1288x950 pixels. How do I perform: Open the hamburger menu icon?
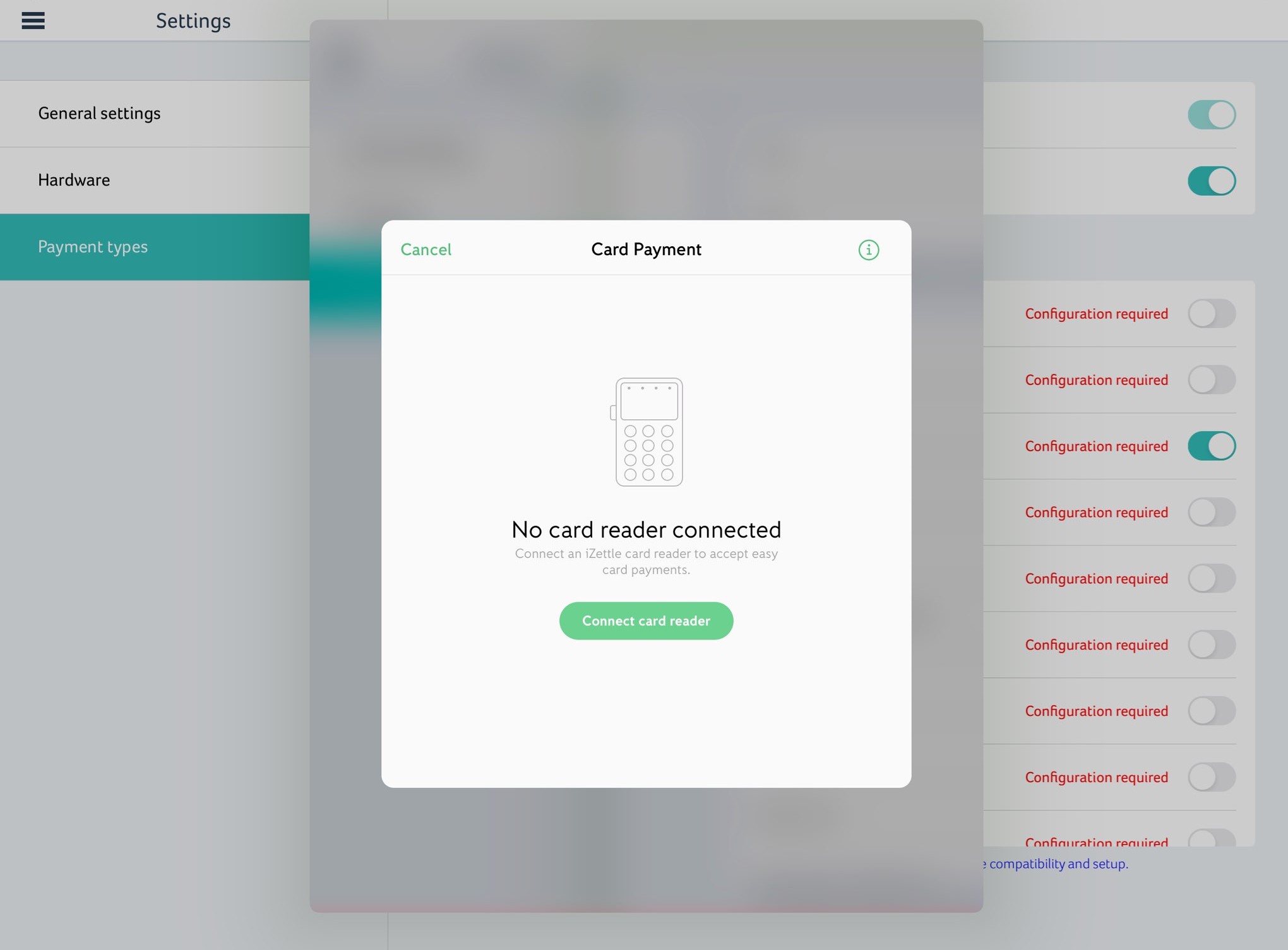coord(33,21)
